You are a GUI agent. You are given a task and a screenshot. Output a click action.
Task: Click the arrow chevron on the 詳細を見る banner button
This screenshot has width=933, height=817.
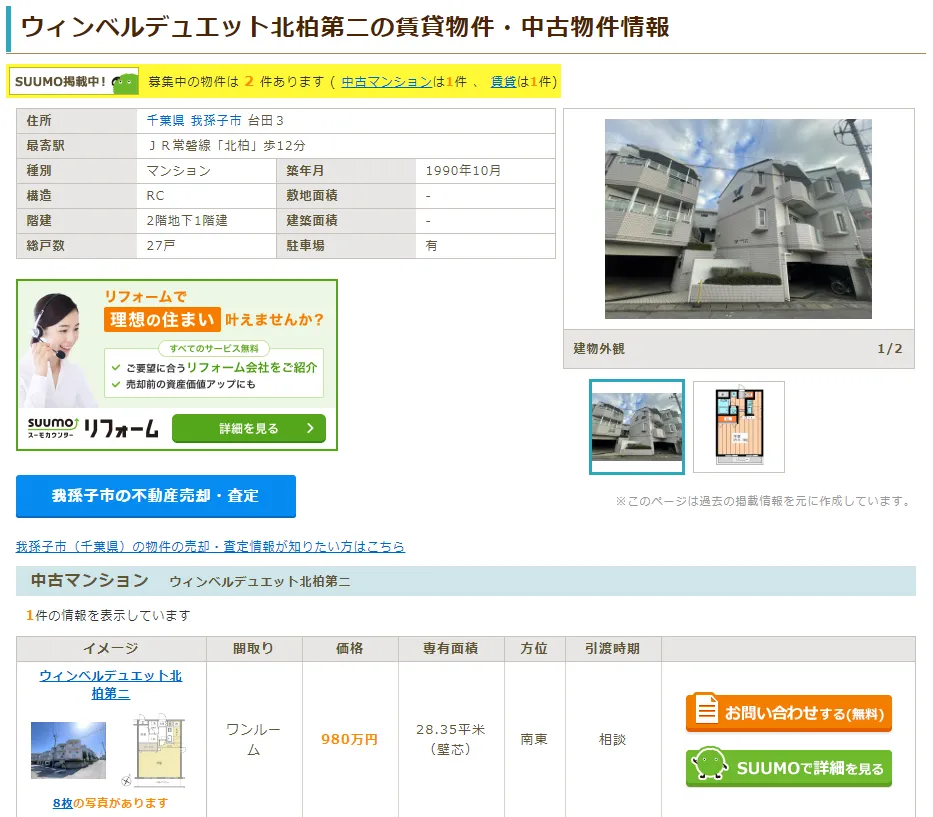point(310,428)
